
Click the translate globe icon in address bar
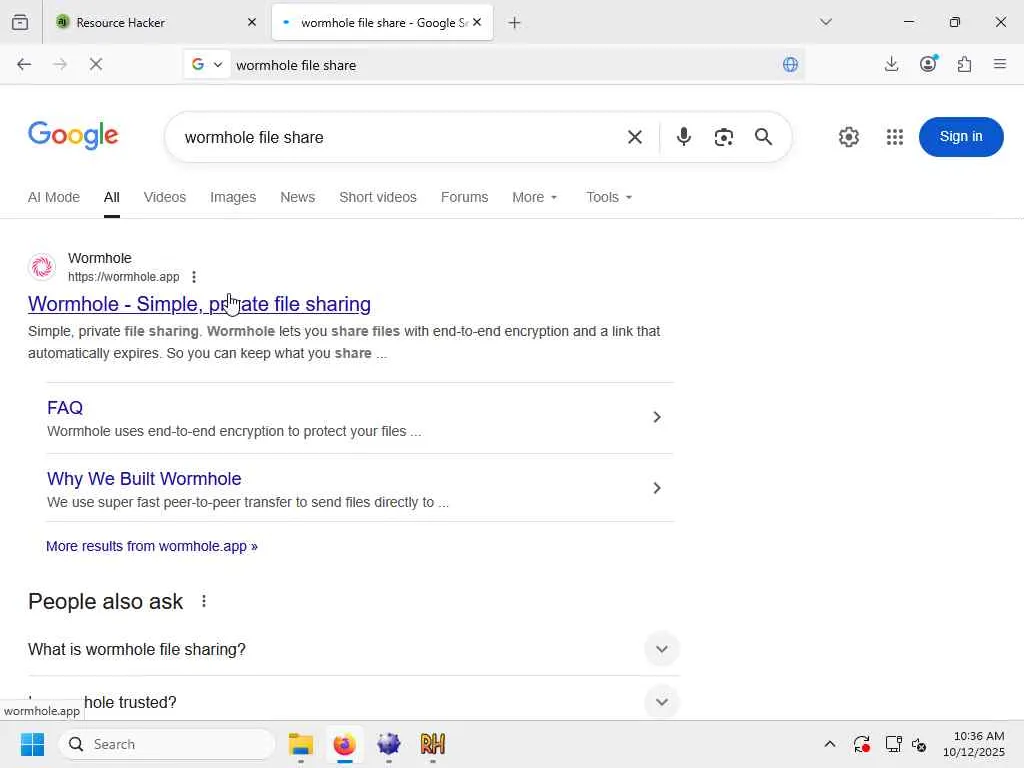pos(790,64)
